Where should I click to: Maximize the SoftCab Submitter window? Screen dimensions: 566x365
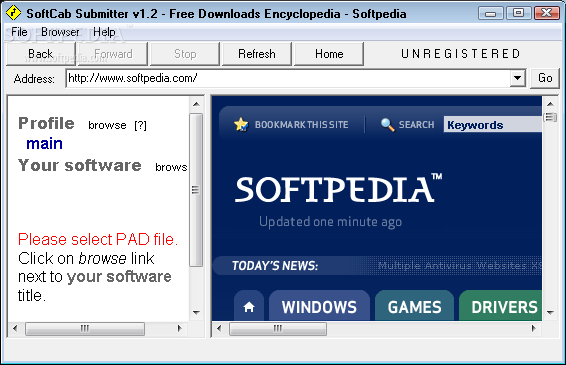click(518, 13)
